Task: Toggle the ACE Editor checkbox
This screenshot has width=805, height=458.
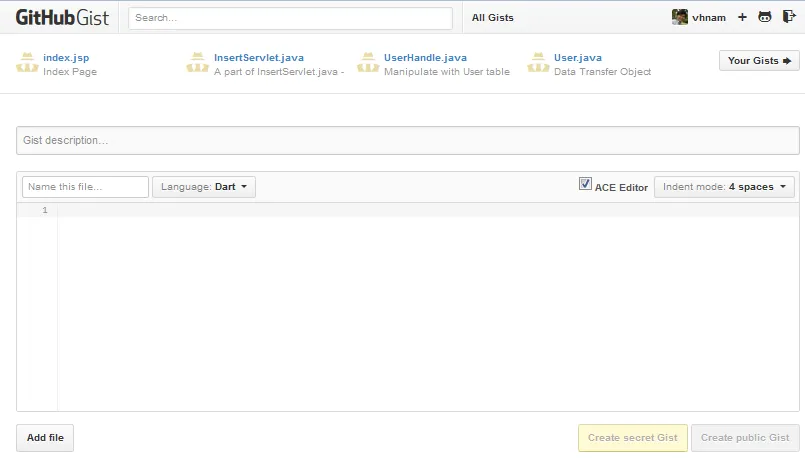Action: pos(585,185)
